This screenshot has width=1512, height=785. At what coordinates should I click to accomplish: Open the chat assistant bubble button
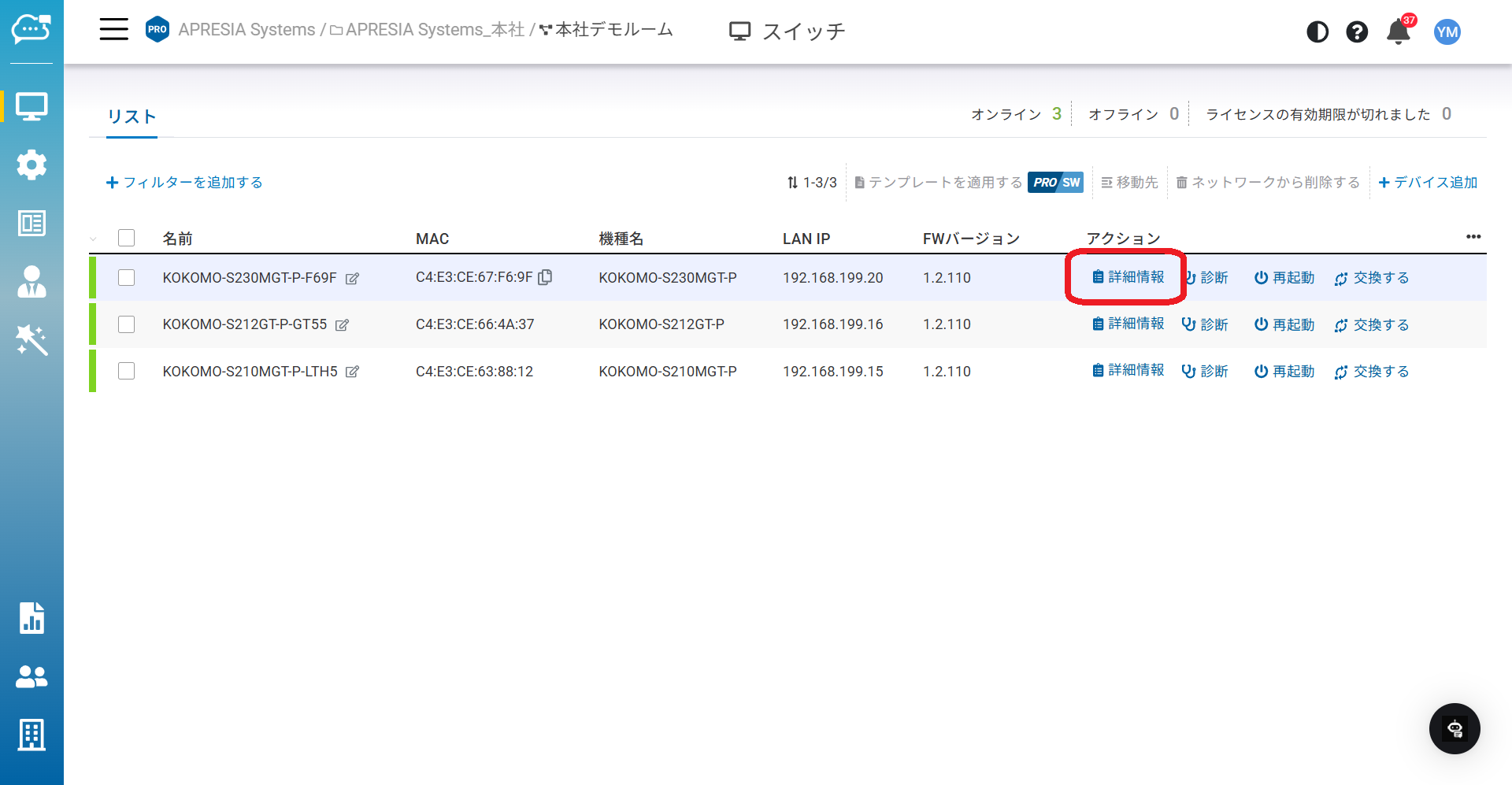[1454, 728]
